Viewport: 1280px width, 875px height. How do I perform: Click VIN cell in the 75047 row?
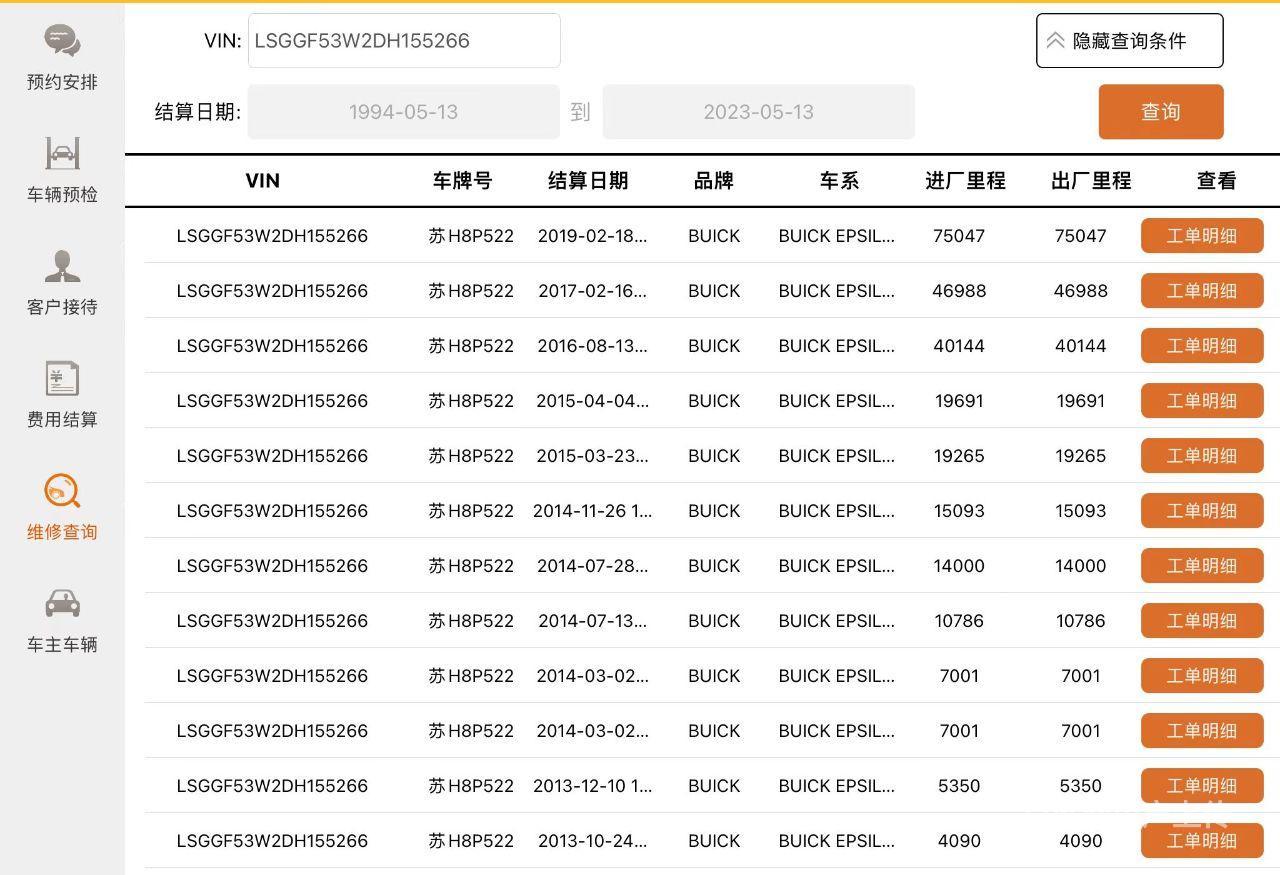point(272,236)
